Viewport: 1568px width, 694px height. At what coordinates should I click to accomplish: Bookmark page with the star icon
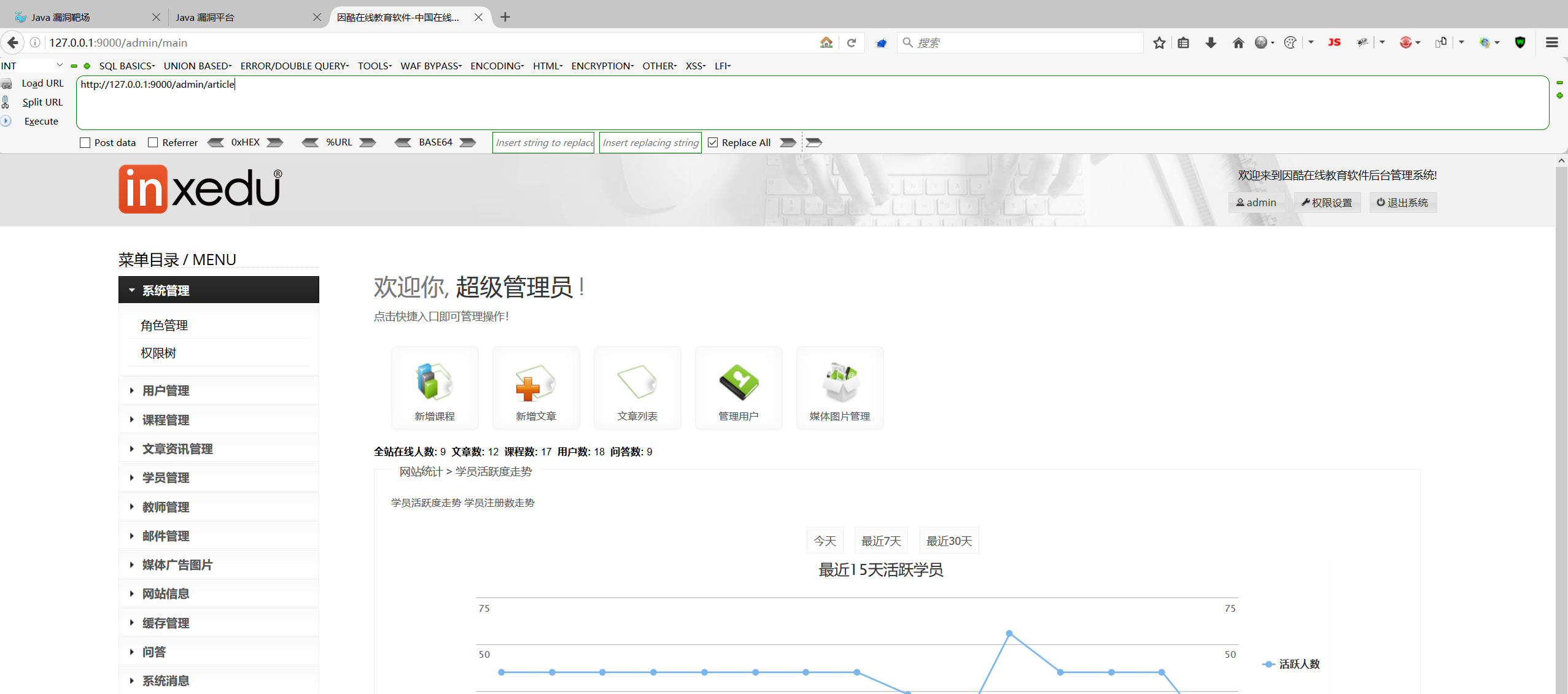[x=1159, y=43]
